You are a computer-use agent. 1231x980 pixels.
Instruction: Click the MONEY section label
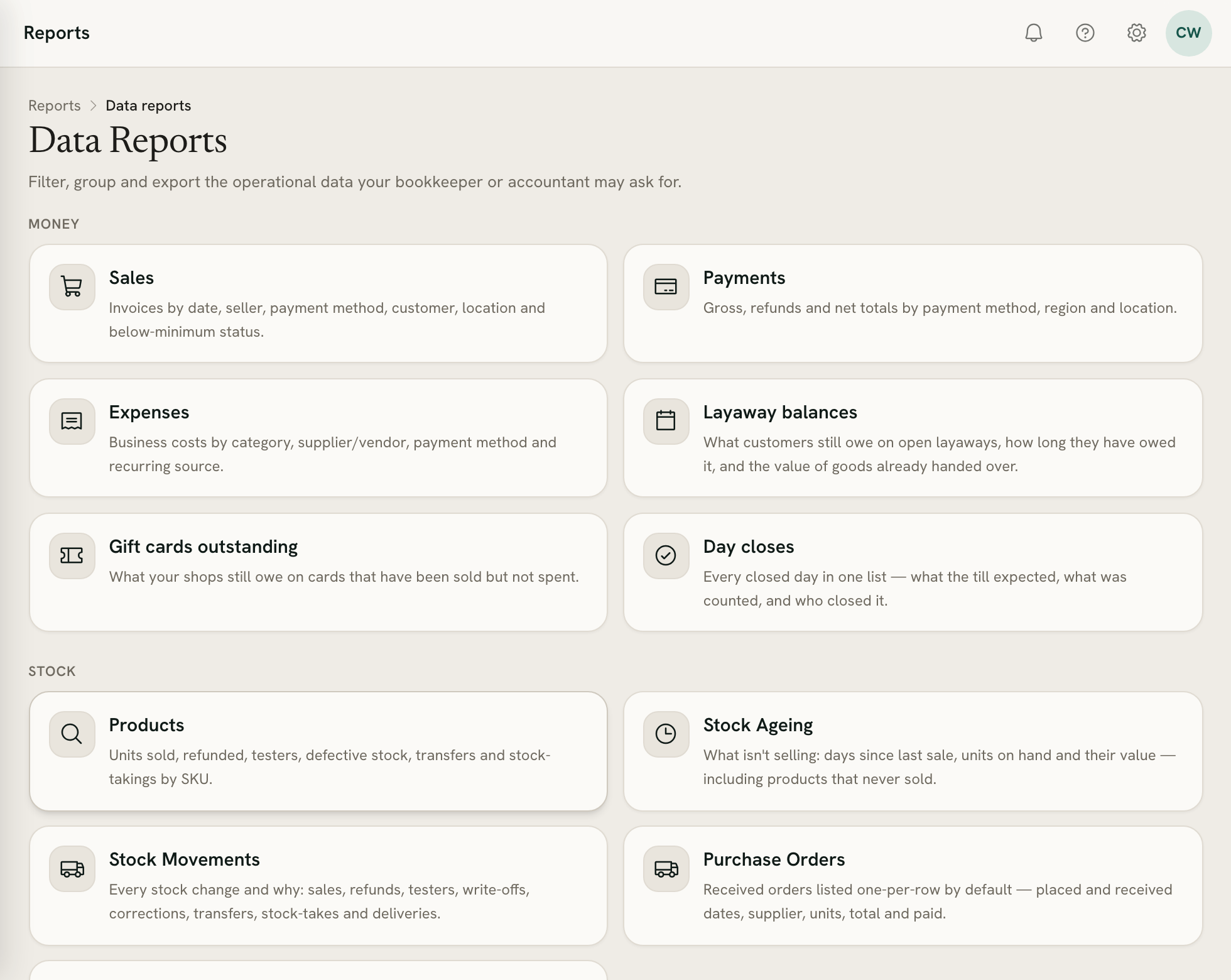[53, 224]
